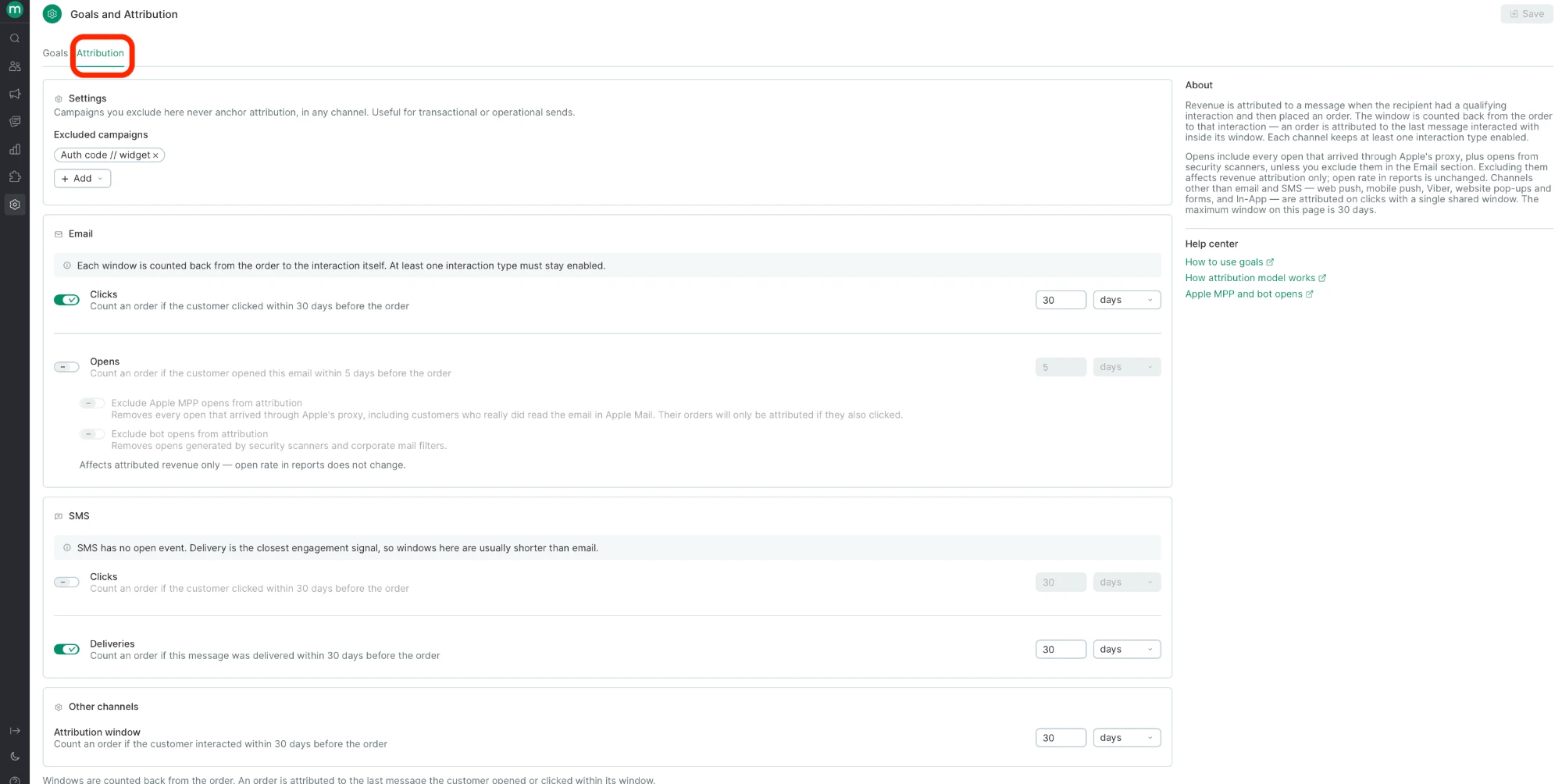Focus the SMS Clicks window value field

pos(1061,583)
